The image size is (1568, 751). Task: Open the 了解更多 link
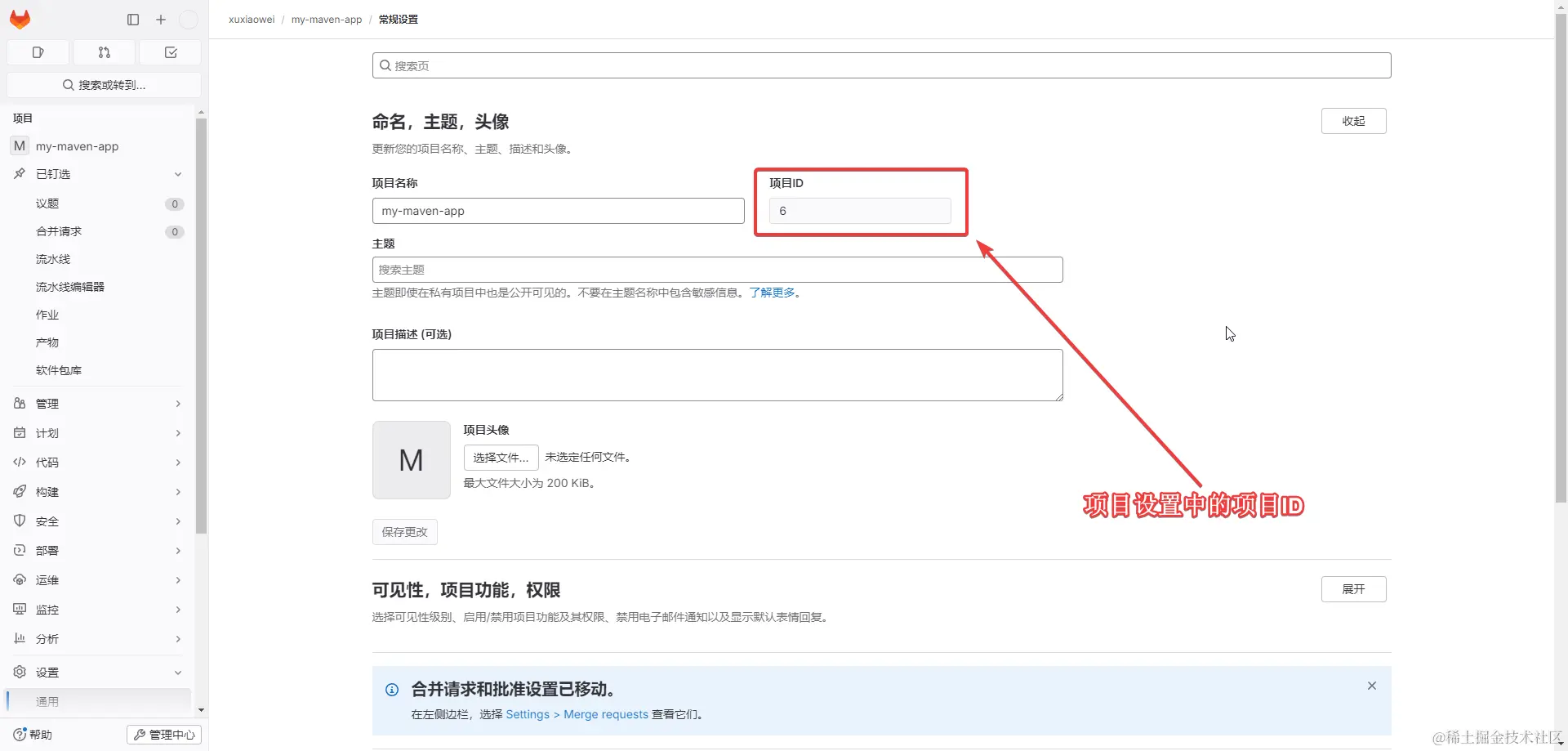point(772,293)
